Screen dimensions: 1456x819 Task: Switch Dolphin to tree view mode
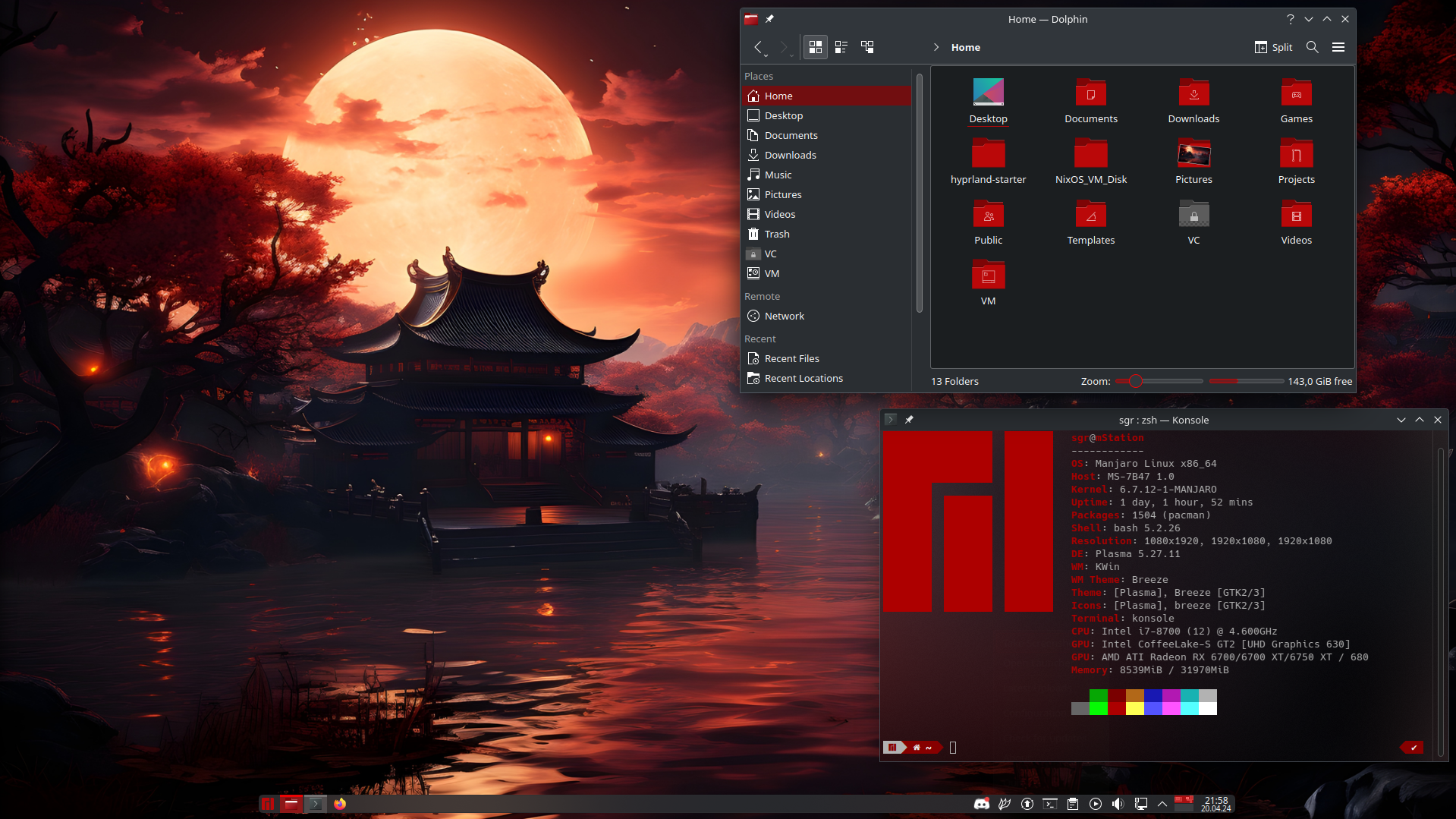click(867, 46)
